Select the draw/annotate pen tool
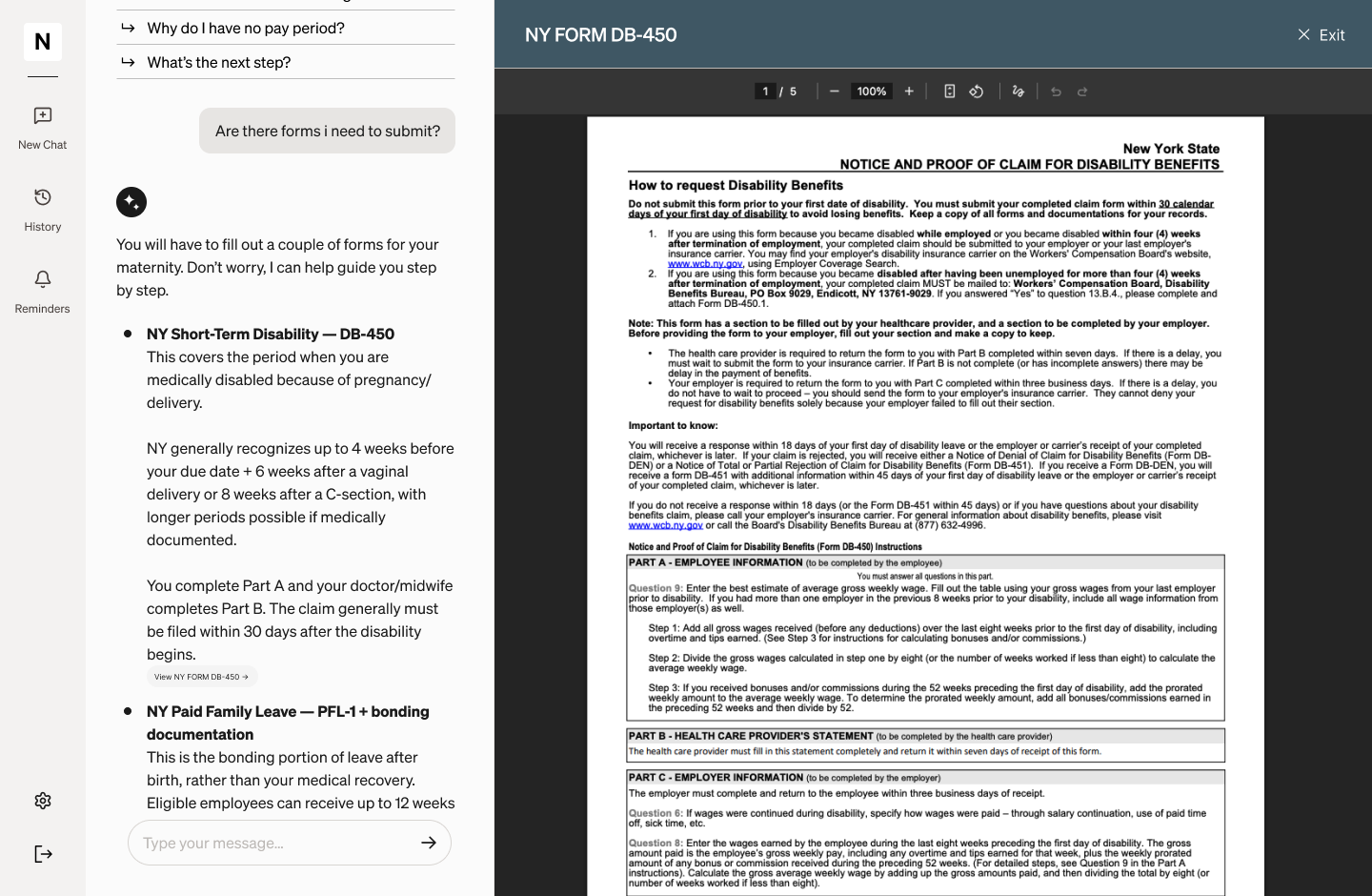 tap(1019, 92)
